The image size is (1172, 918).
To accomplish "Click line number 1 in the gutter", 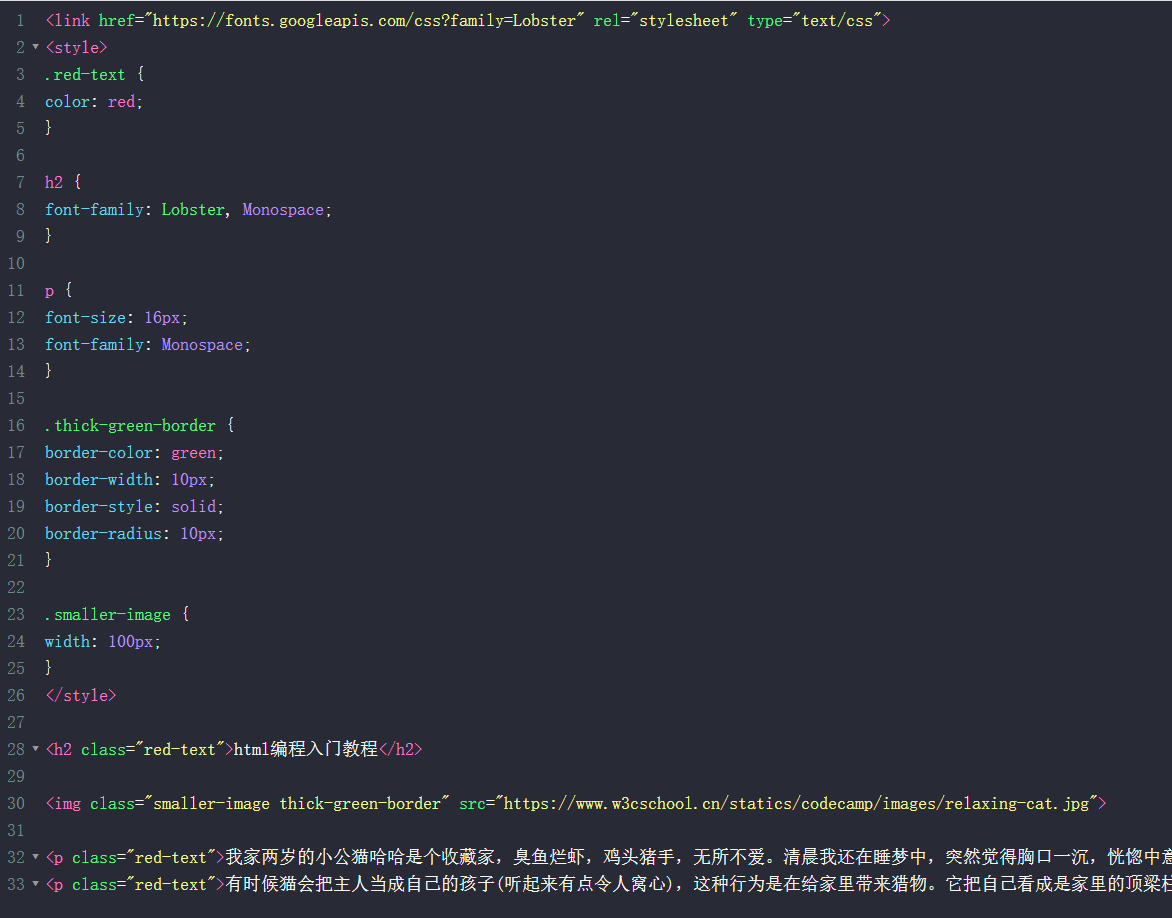I will (x=20, y=20).
